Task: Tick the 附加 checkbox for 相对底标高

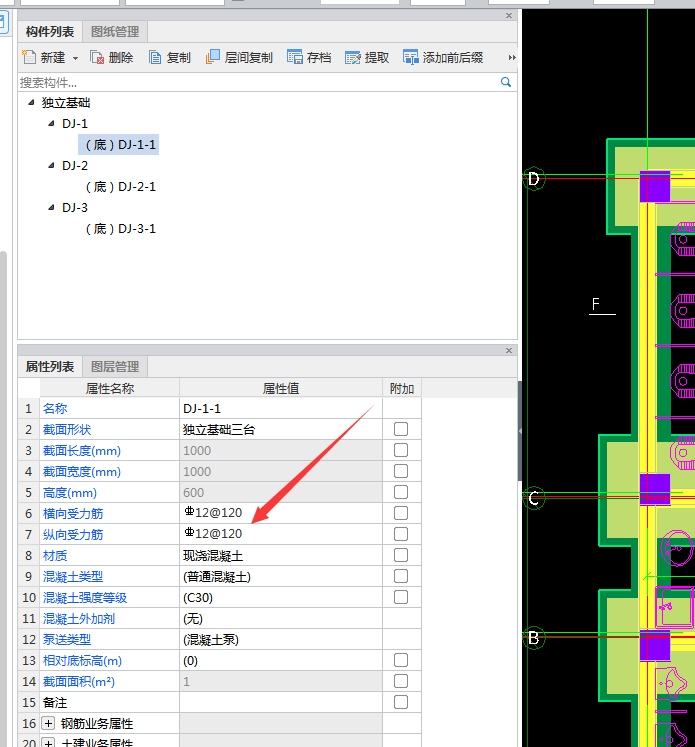Action: 401,660
